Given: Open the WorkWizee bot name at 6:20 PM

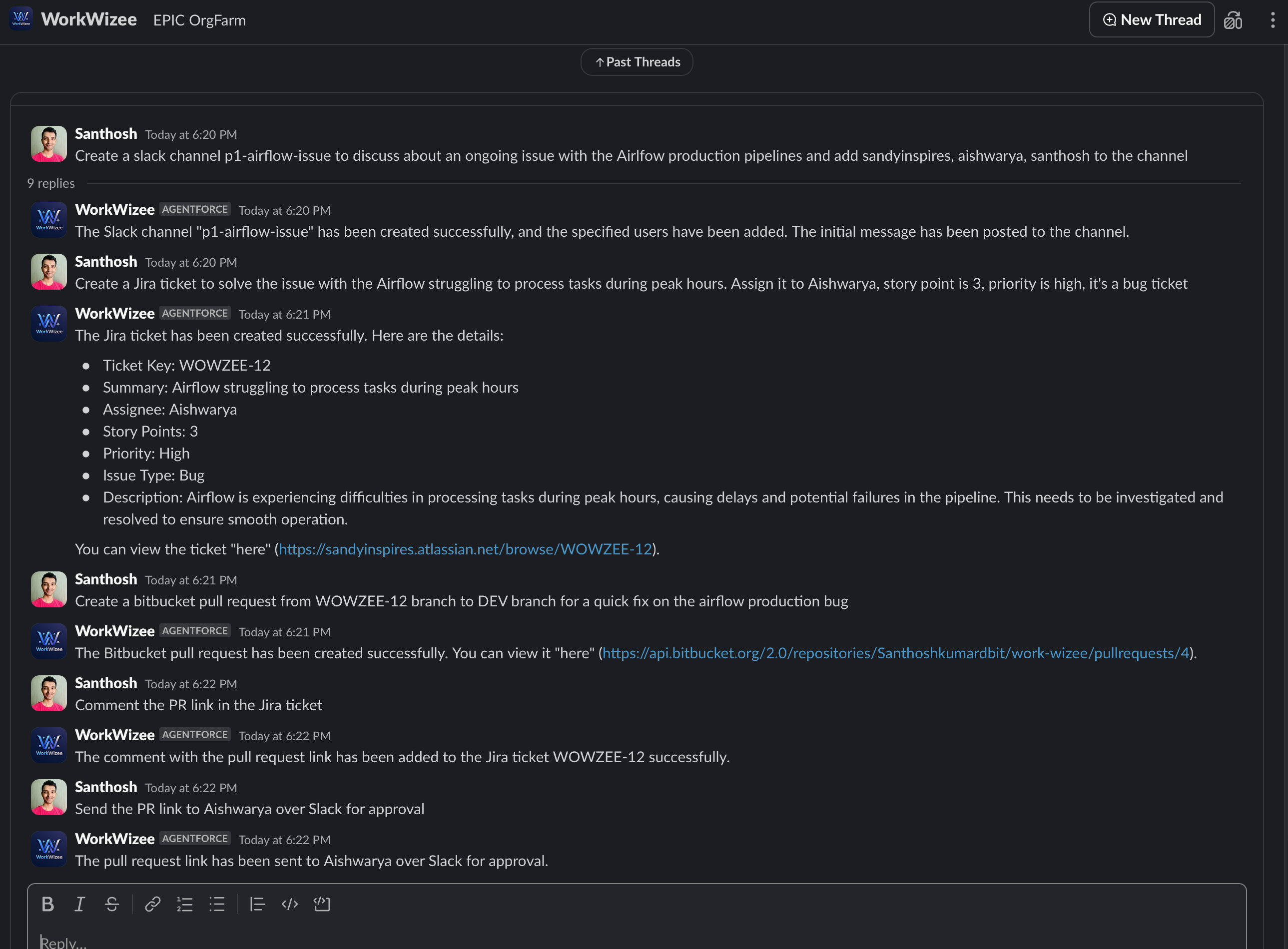Looking at the screenshot, I should pyautogui.click(x=114, y=210).
